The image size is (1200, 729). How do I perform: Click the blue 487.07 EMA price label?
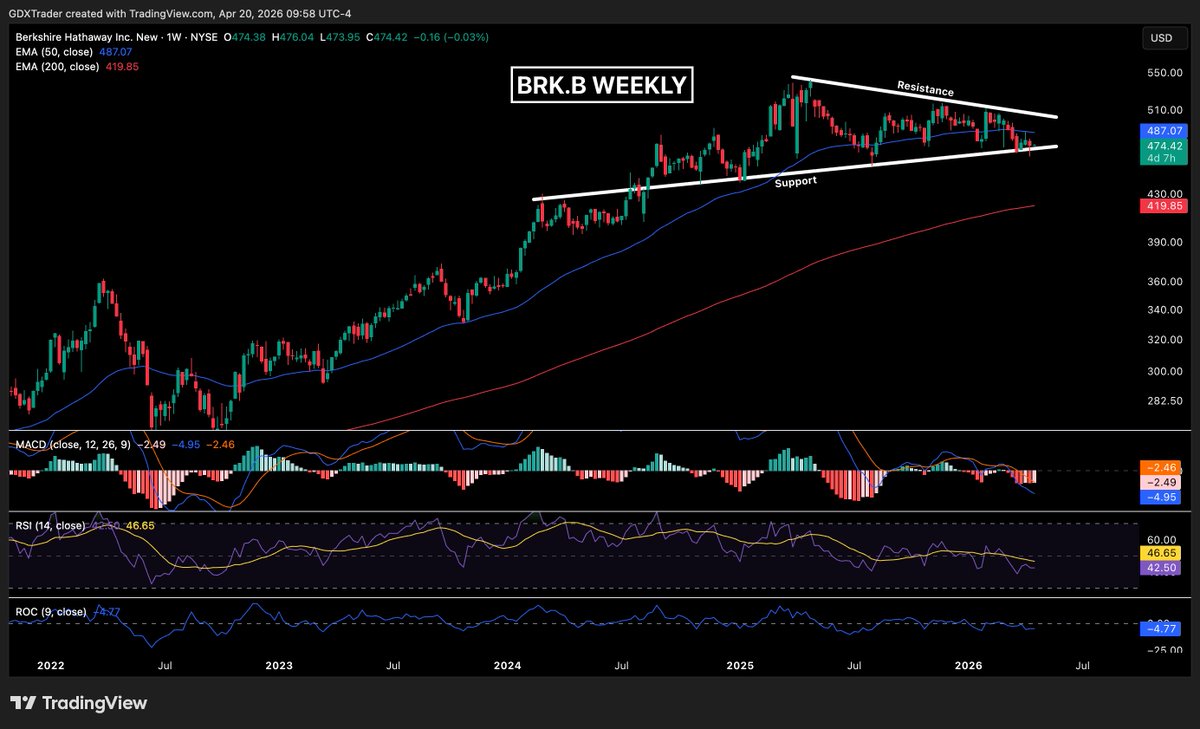(1162, 131)
